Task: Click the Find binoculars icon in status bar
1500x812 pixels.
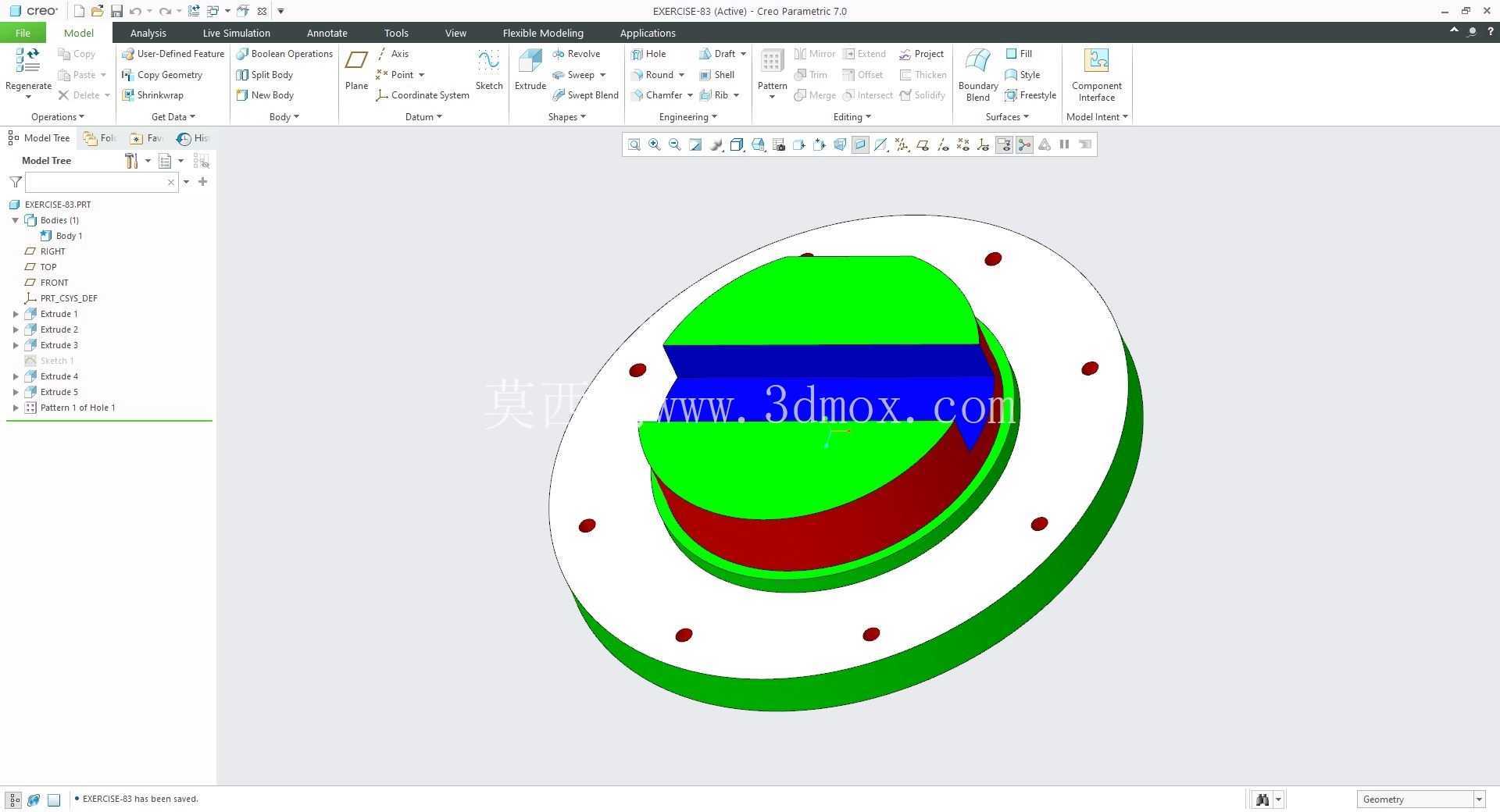Action: pos(1262,800)
